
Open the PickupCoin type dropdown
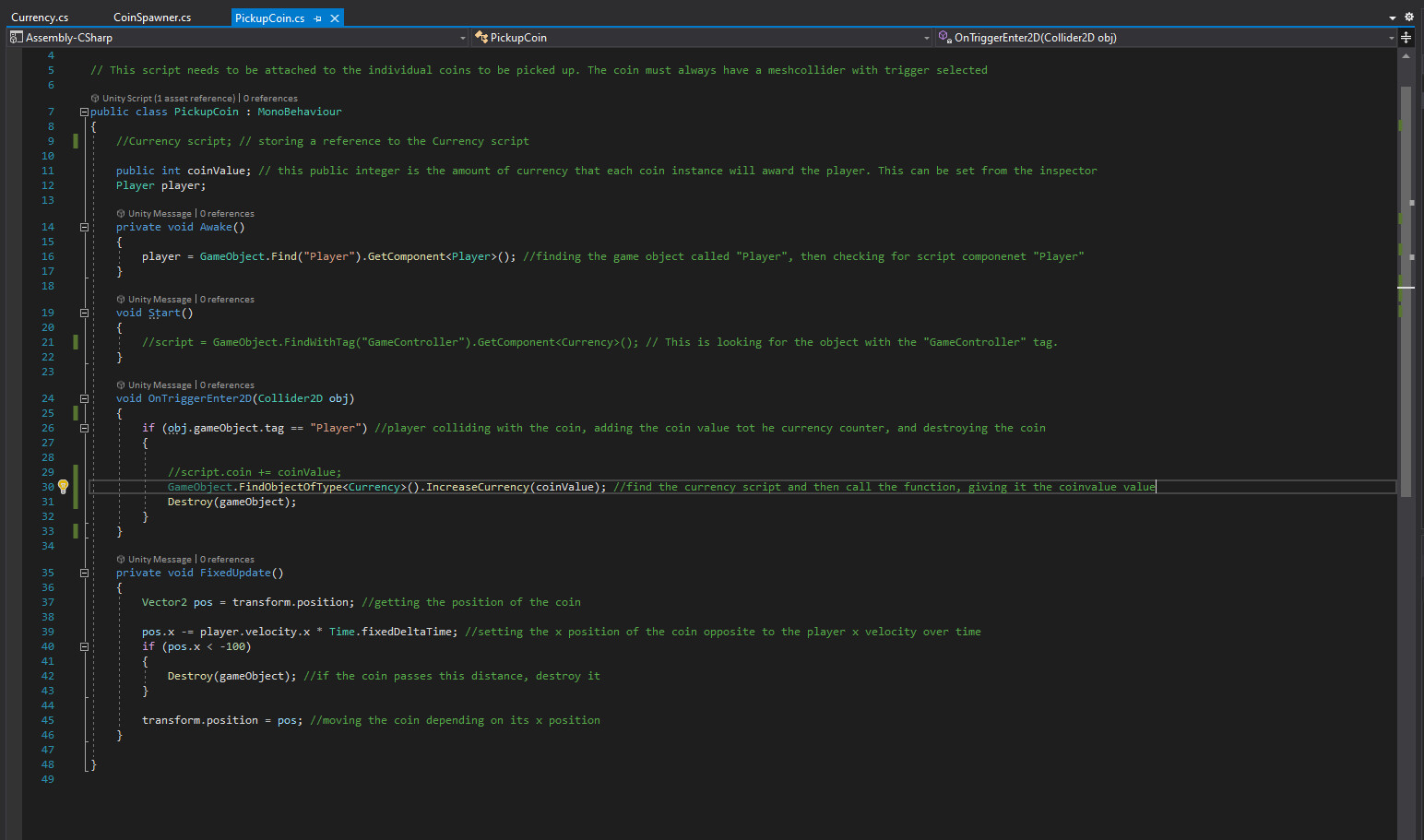click(702, 38)
